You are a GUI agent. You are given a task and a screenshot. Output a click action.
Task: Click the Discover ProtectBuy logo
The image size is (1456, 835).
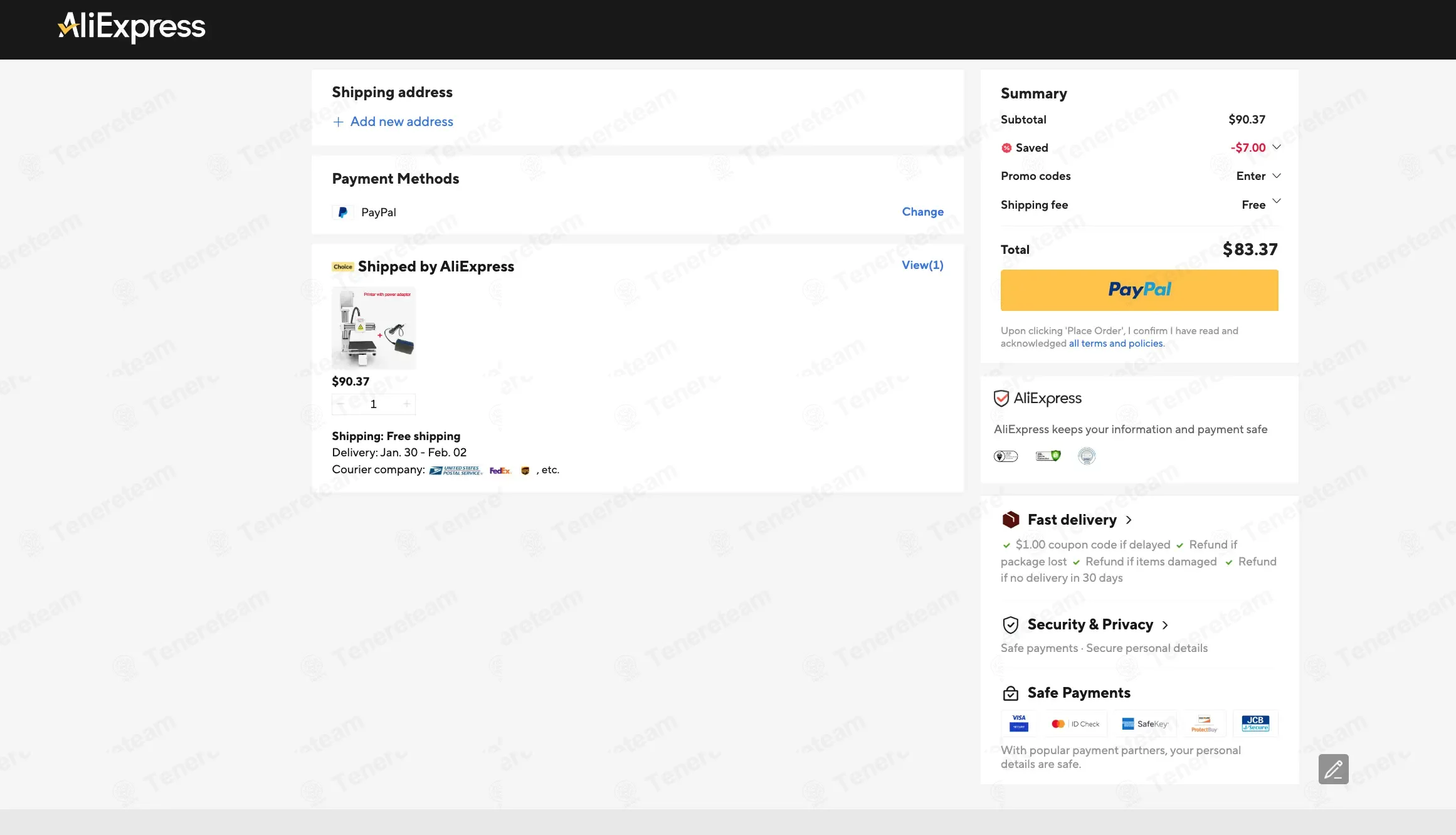pyautogui.click(x=1204, y=723)
